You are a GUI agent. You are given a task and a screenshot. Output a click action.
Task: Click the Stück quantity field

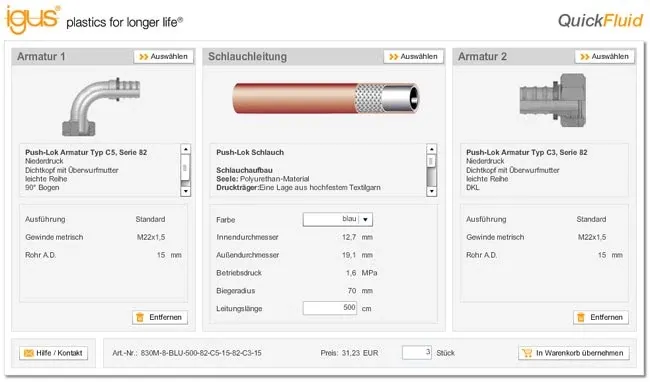tap(417, 353)
